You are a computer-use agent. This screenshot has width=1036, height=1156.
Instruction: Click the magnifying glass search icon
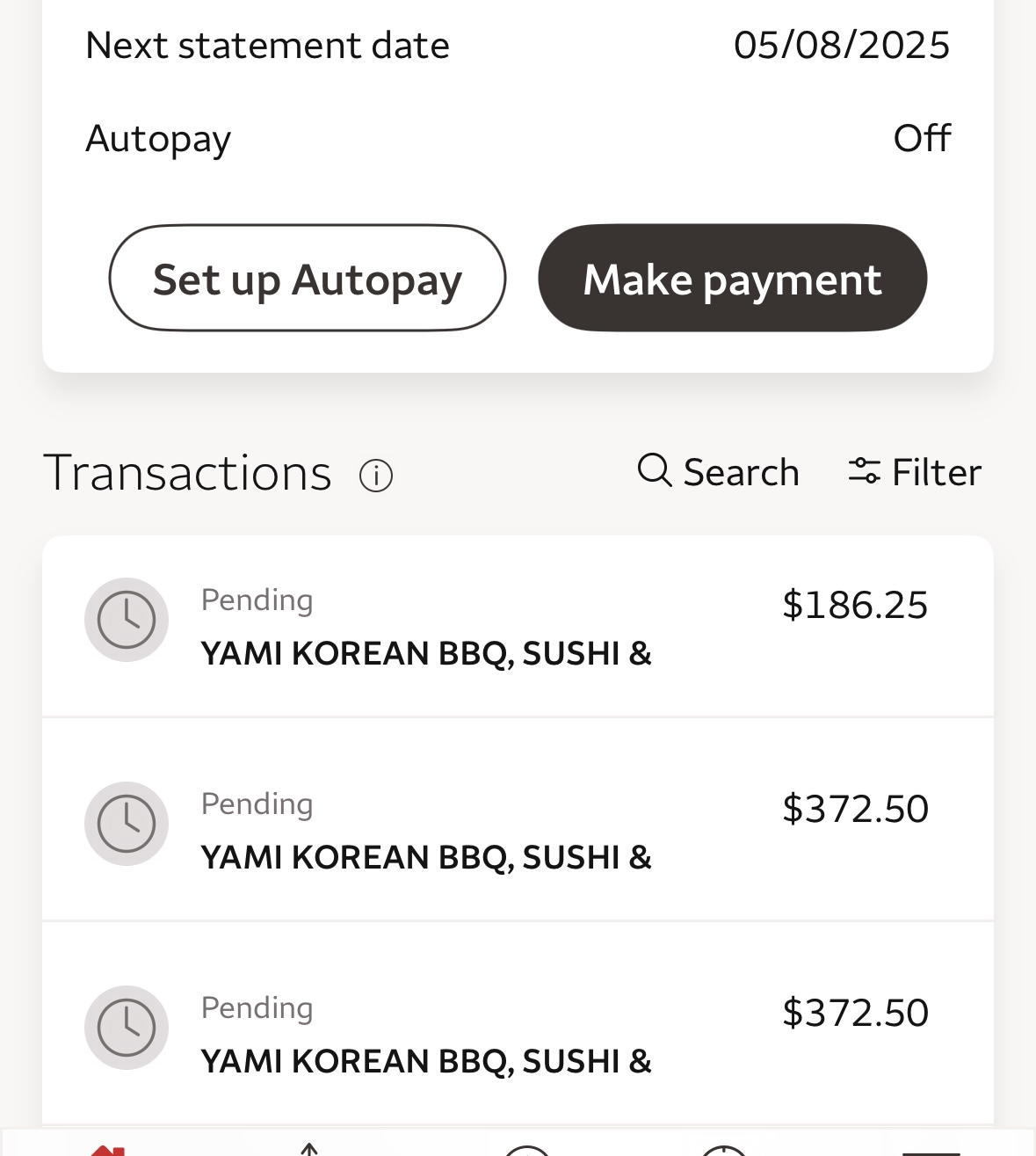pyautogui.click(x=654, y=470)
